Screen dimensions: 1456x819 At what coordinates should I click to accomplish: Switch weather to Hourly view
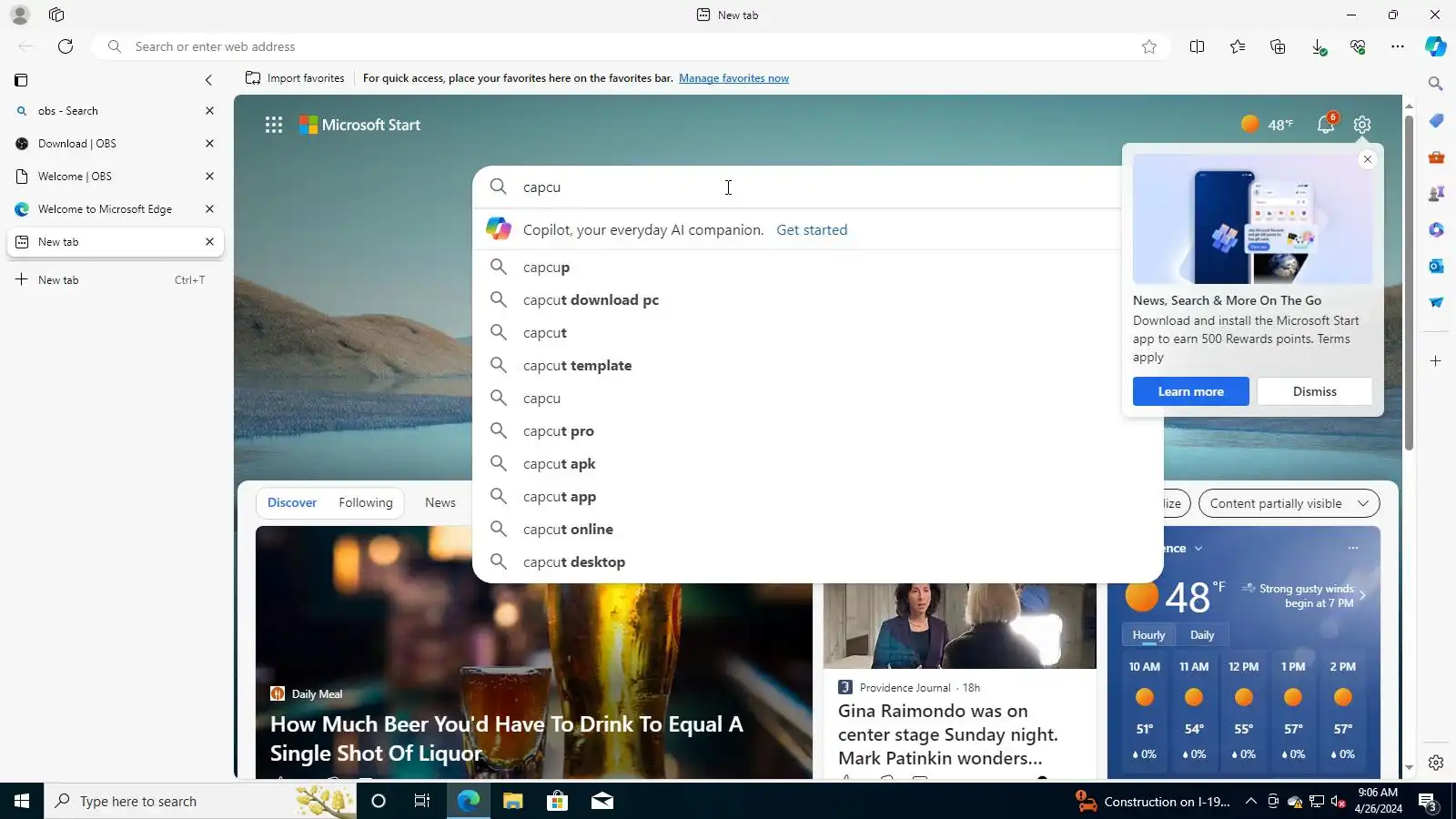1148,635
